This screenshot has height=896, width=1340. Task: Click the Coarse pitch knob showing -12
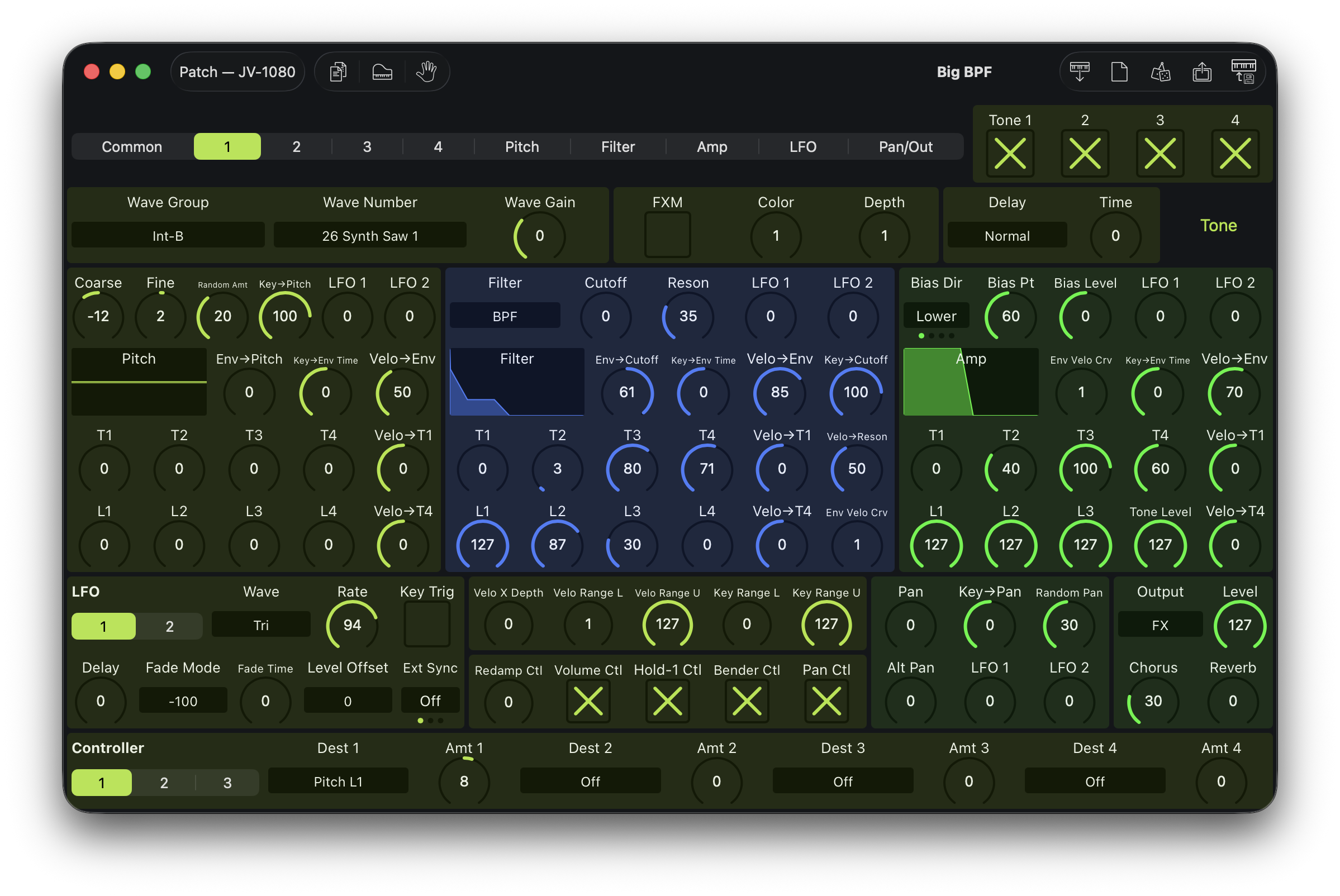[98, 316]
